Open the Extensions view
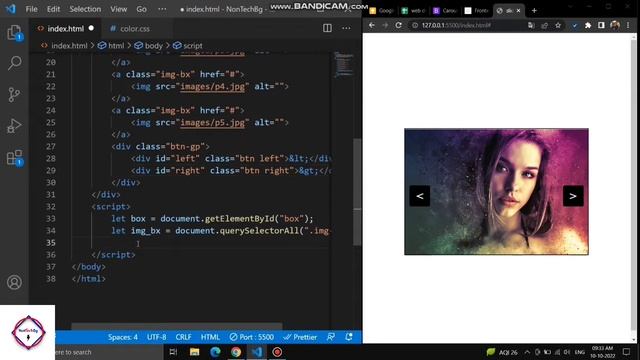This screenshot has height=360, width=640. [14, 158]
